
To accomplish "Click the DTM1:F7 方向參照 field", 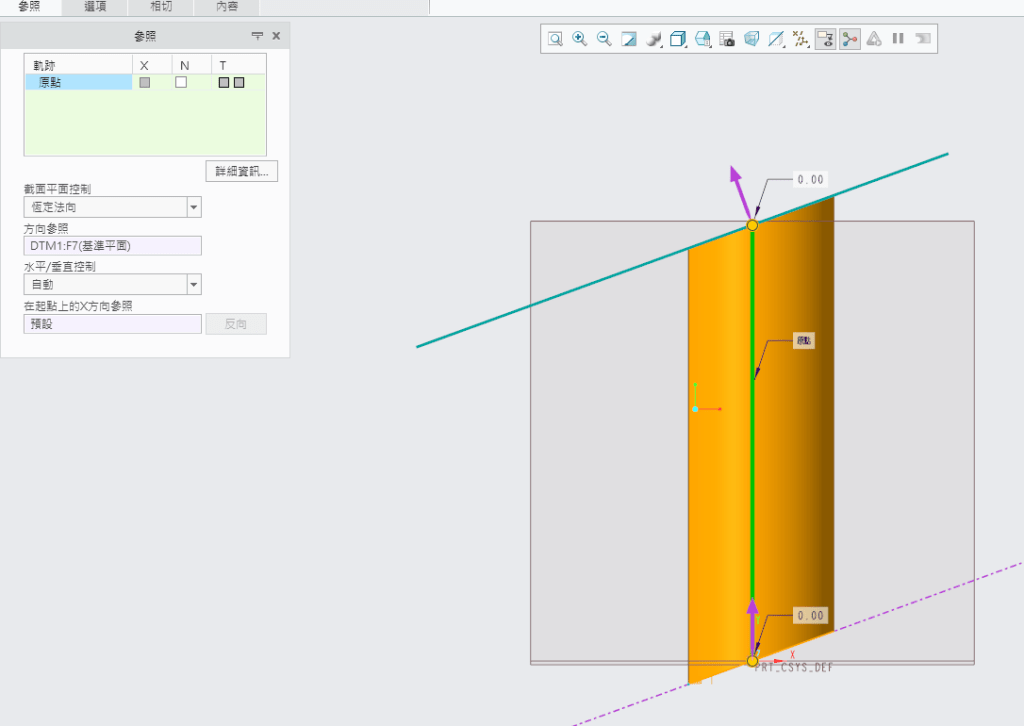I will pos(112,246).
